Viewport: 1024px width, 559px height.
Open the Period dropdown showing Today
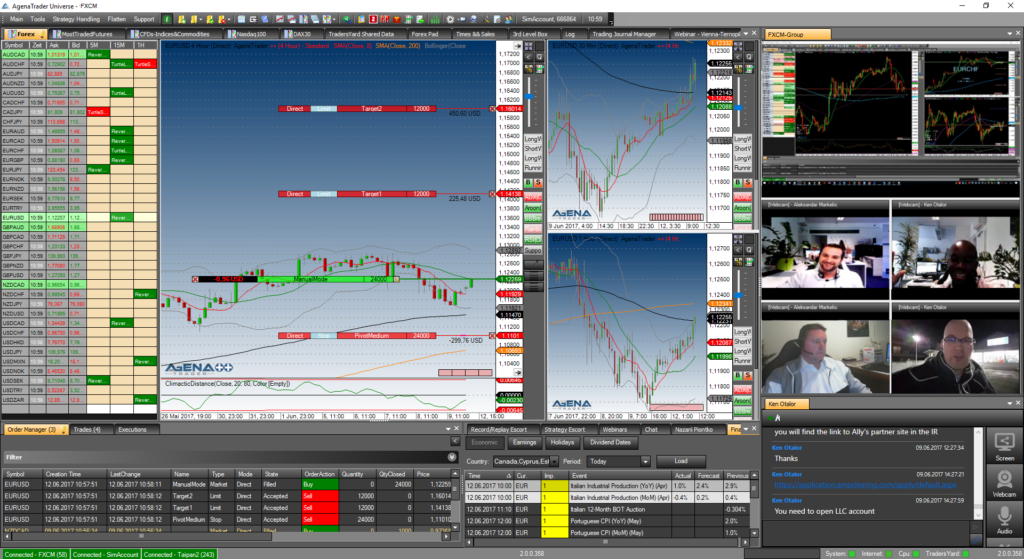[x=646, y=461]
